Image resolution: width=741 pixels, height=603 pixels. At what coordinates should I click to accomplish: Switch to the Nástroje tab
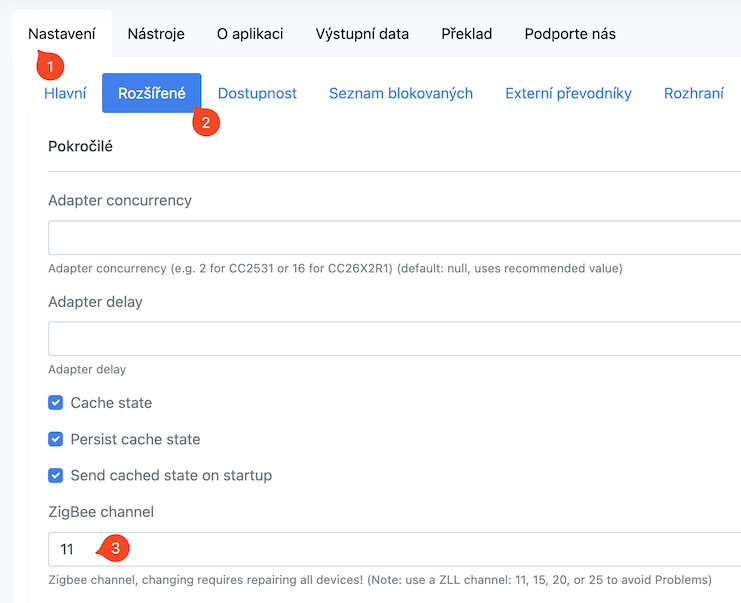click(x=156, y=33)
